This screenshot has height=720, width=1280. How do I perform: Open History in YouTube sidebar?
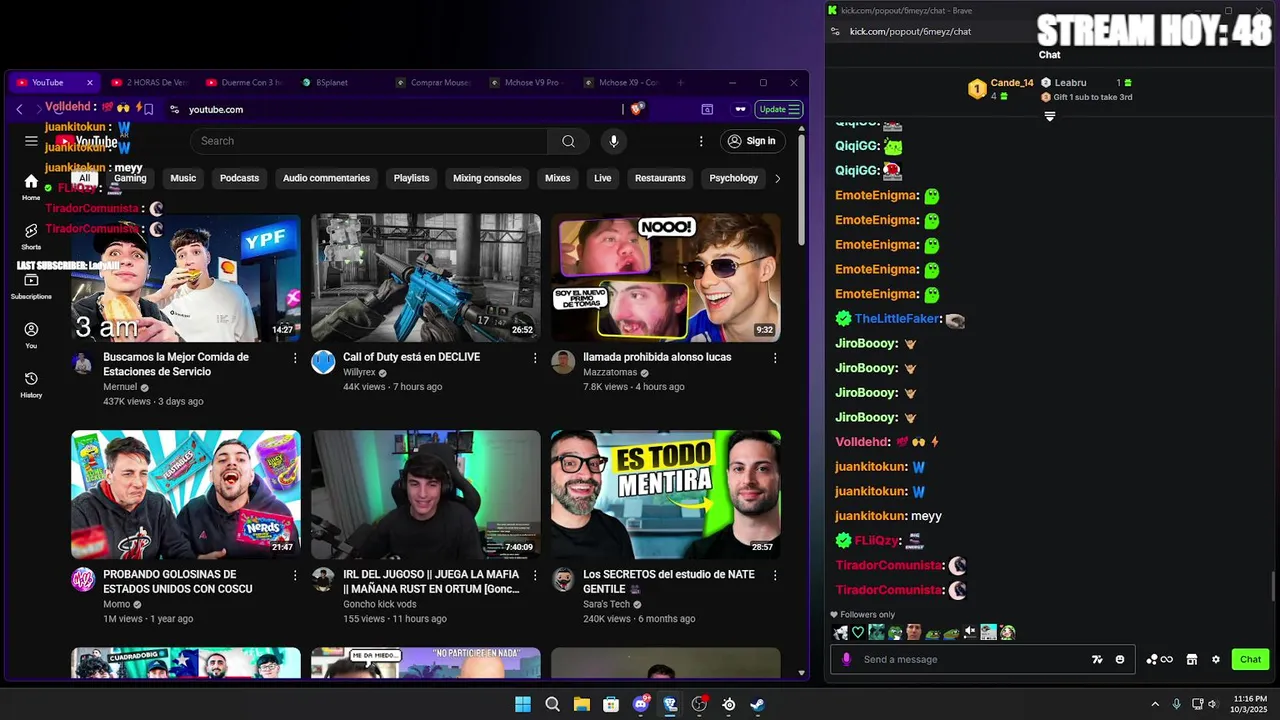pos(31,384)
